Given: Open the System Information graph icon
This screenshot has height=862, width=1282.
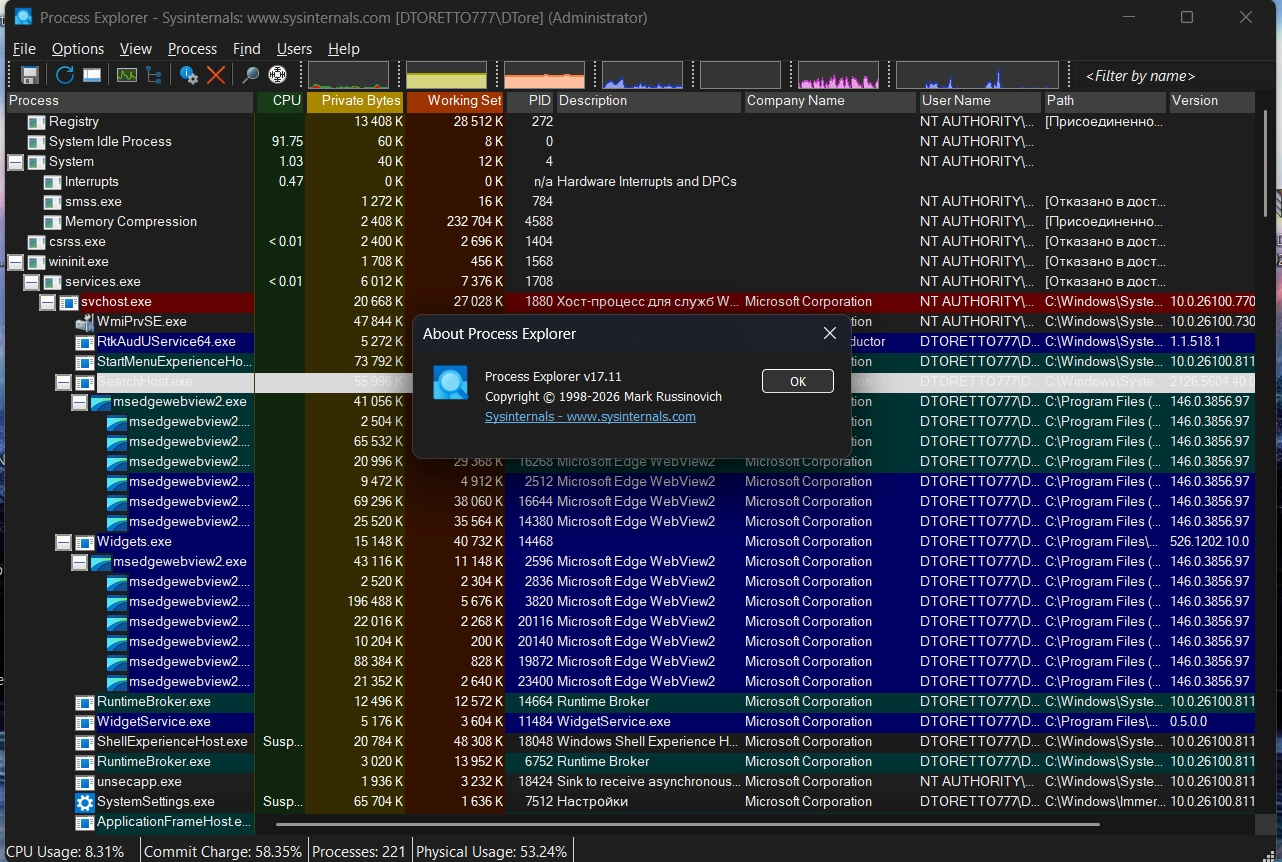Looking at the screenshot, I should [127, 75].
